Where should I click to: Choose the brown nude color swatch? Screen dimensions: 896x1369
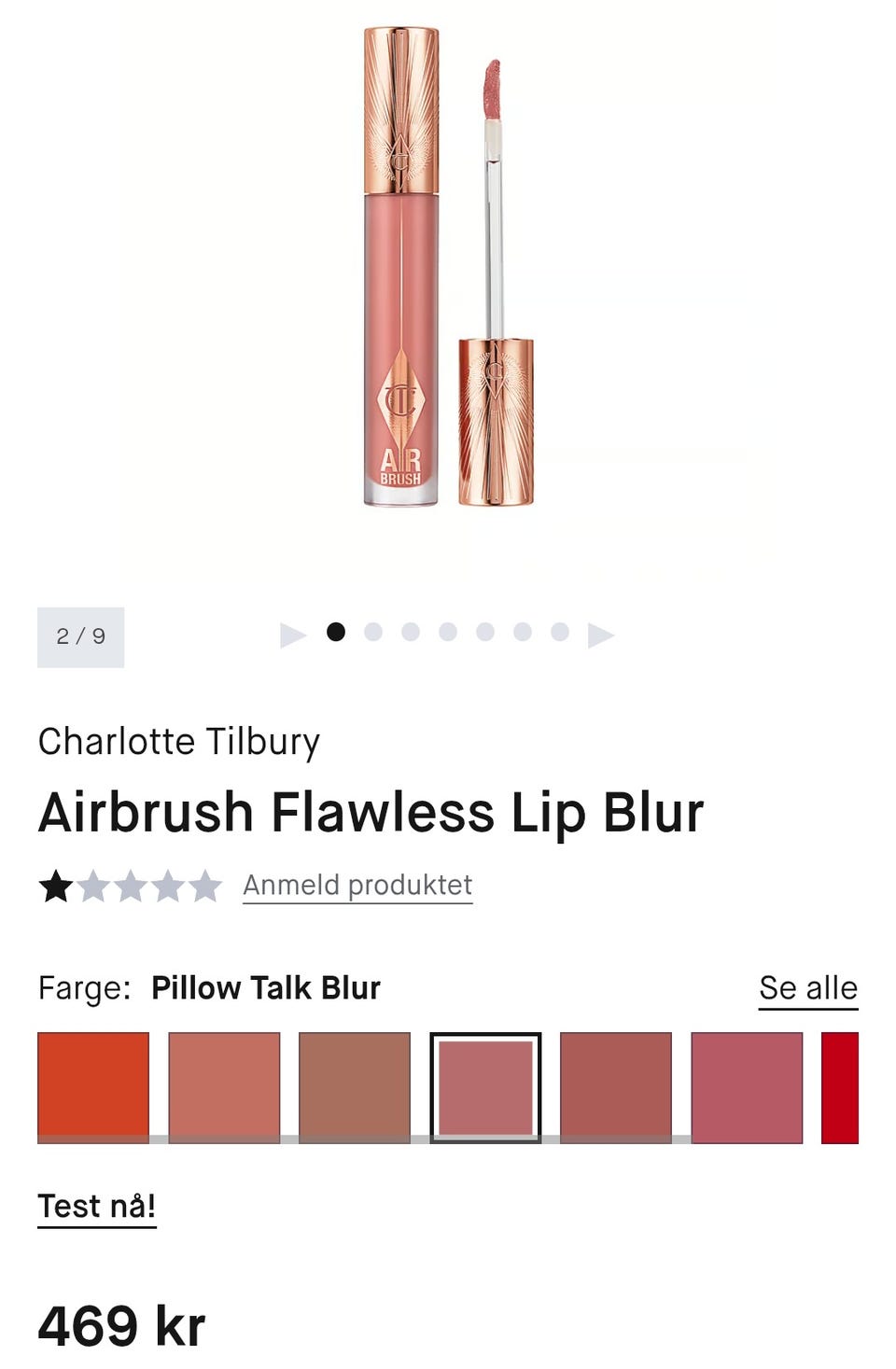click(x=355, y=1087)
